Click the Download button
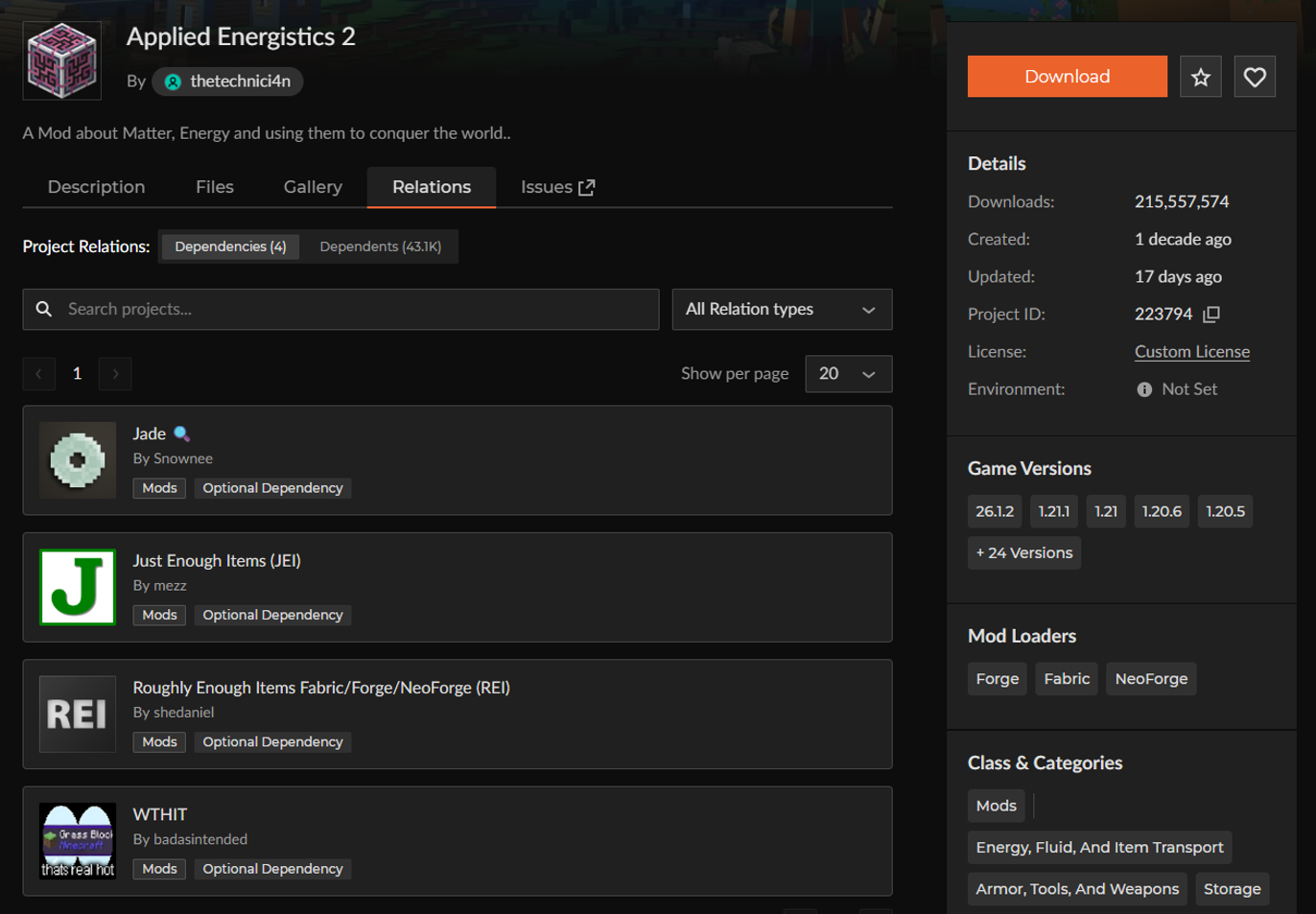 point(1068,77)
